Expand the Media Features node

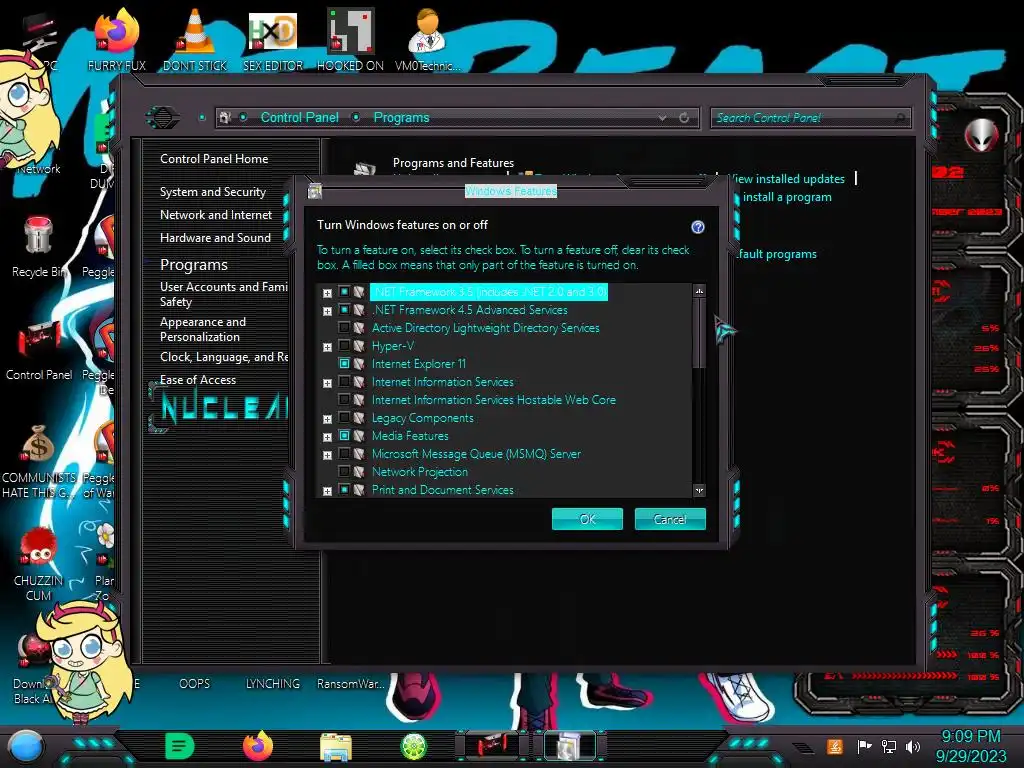click(327, 437)
